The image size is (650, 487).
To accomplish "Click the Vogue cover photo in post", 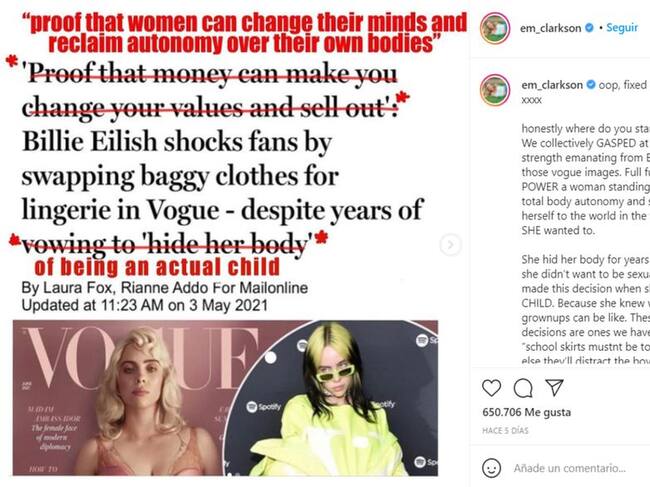I will pos(118,398).
